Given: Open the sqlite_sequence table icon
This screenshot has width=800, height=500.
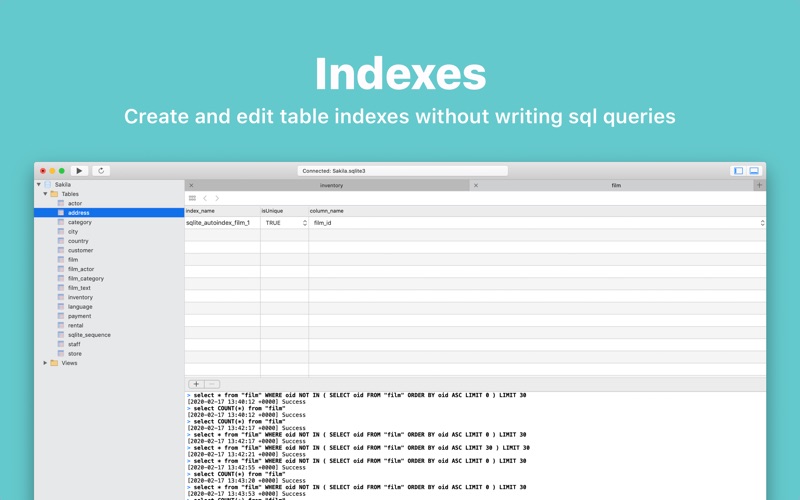Looking at the screenshot, I should click(61, 335).
